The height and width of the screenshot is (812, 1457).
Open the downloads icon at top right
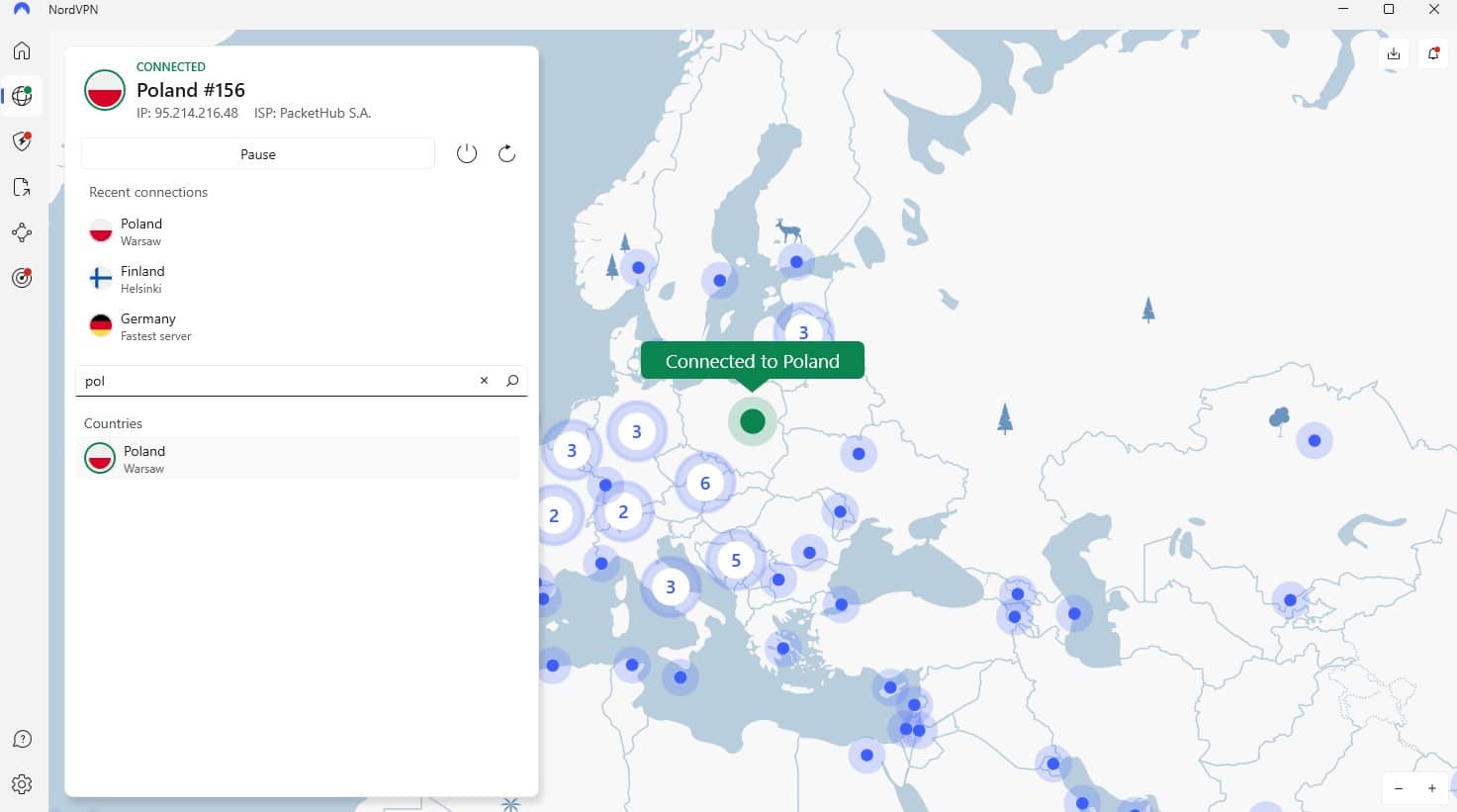(1394, 53)
